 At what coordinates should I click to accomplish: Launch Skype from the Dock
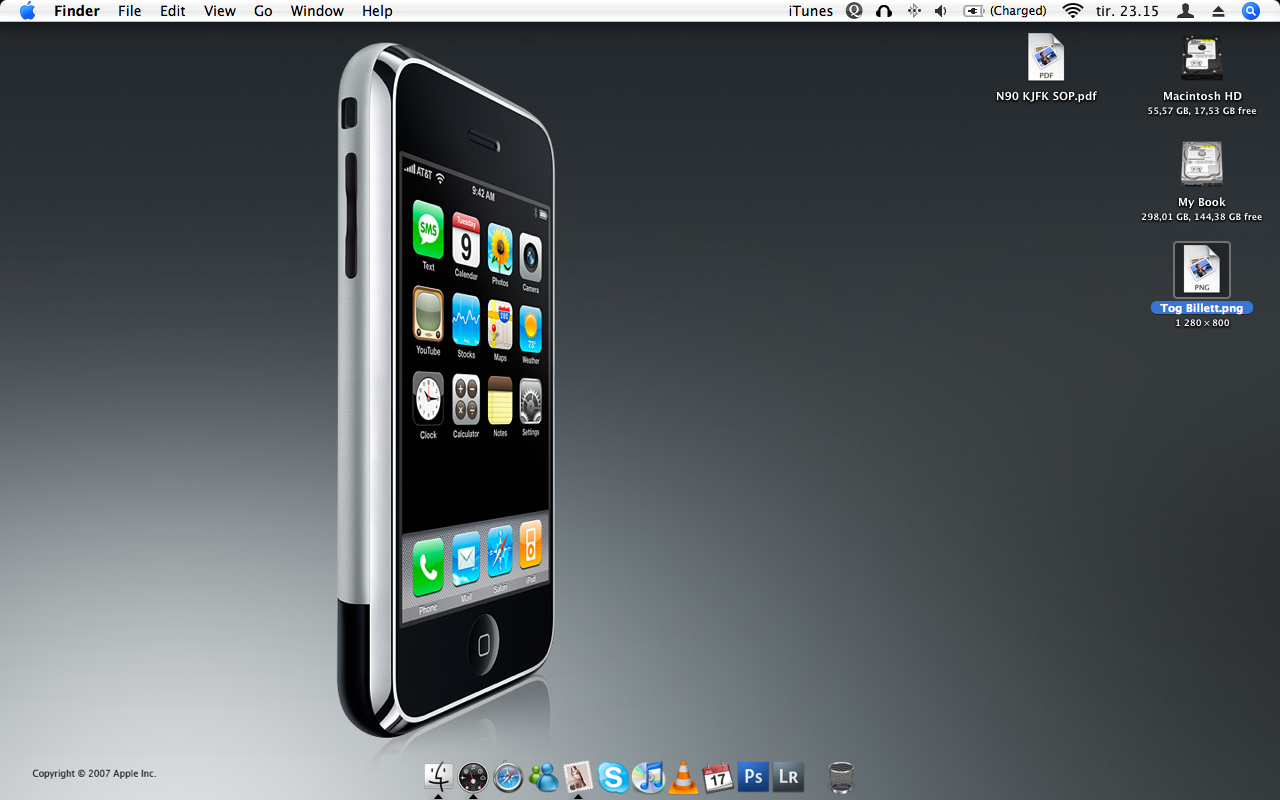point(613,777)
